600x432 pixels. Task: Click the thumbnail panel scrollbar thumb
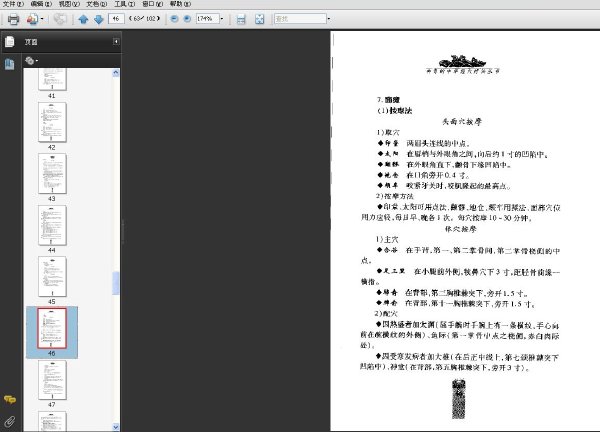(x=116, y=283)
